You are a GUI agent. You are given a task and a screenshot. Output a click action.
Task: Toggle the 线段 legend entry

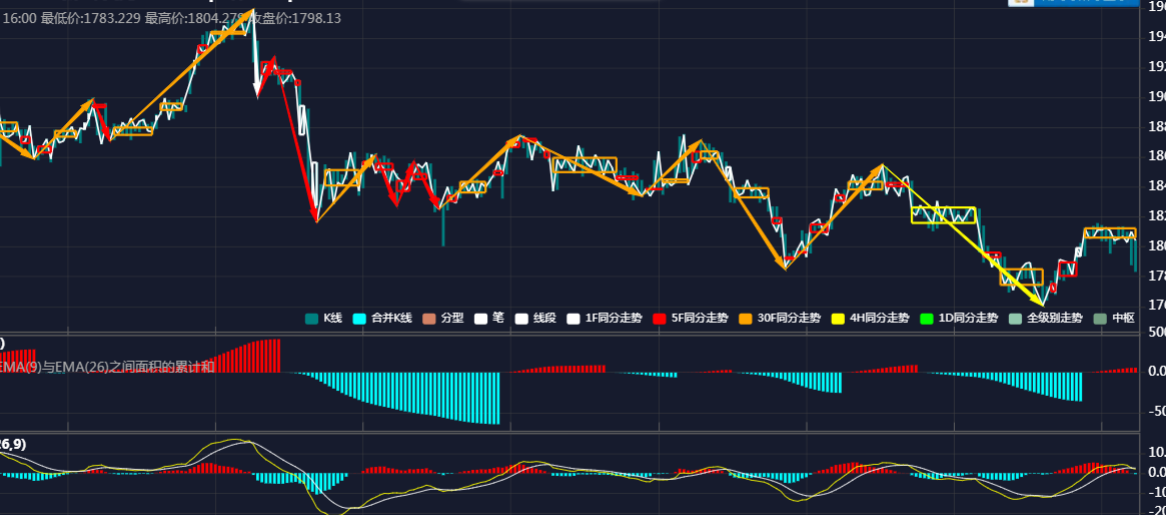535,317
